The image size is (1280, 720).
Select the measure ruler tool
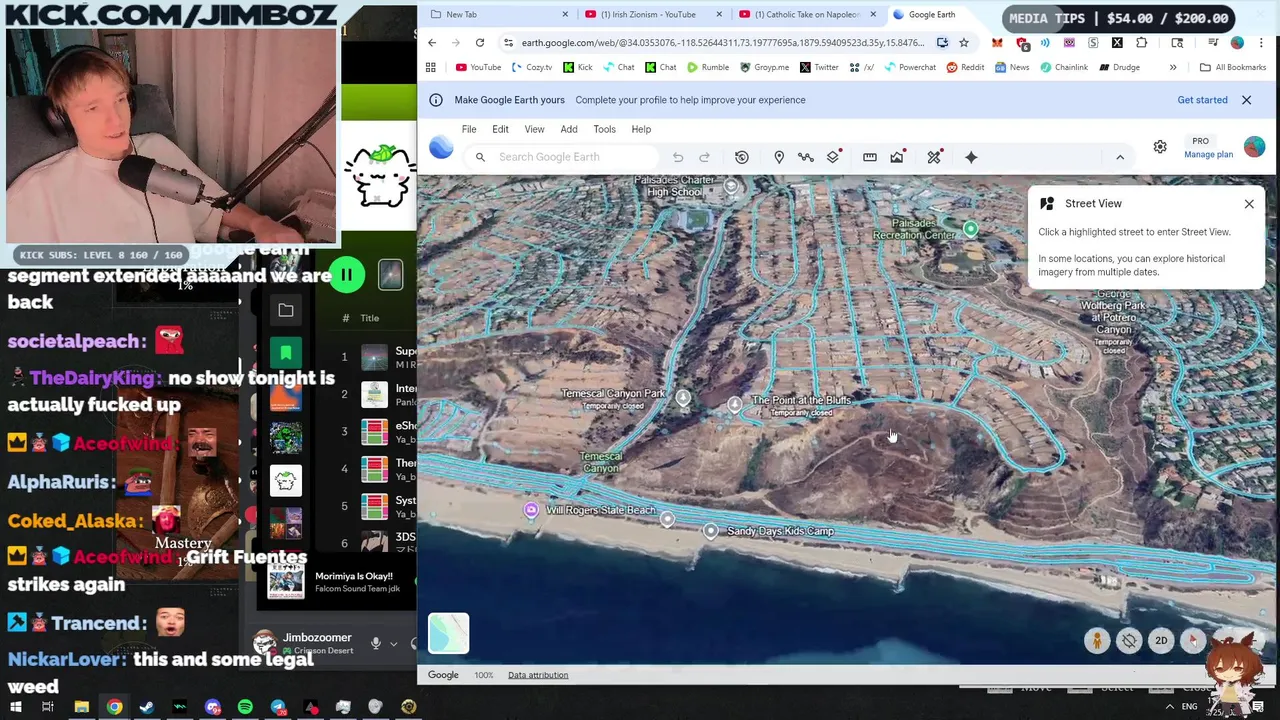coord(870,157)
